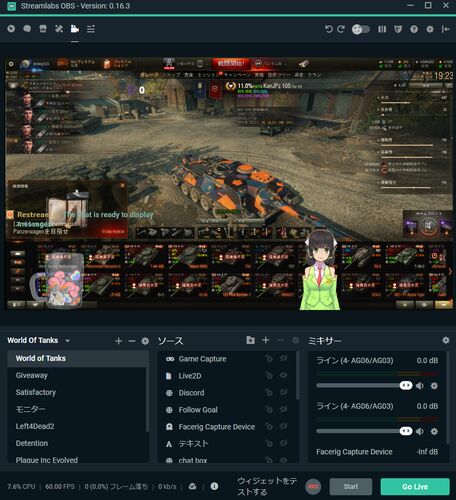Select the Live2D avatar in preview
The image size is (456, 500).
point(320,270)
